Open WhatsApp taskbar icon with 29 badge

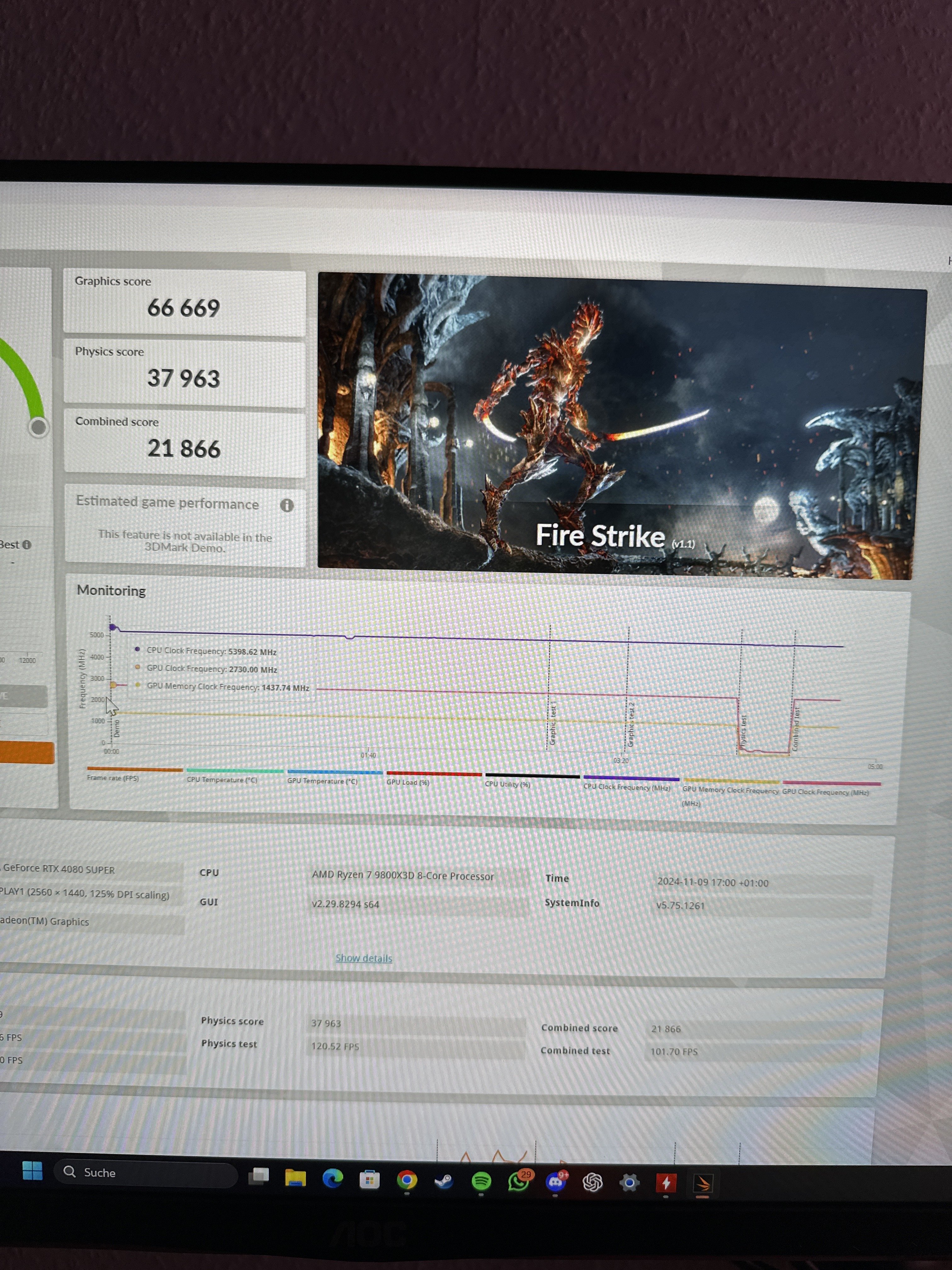point(518,1181)
